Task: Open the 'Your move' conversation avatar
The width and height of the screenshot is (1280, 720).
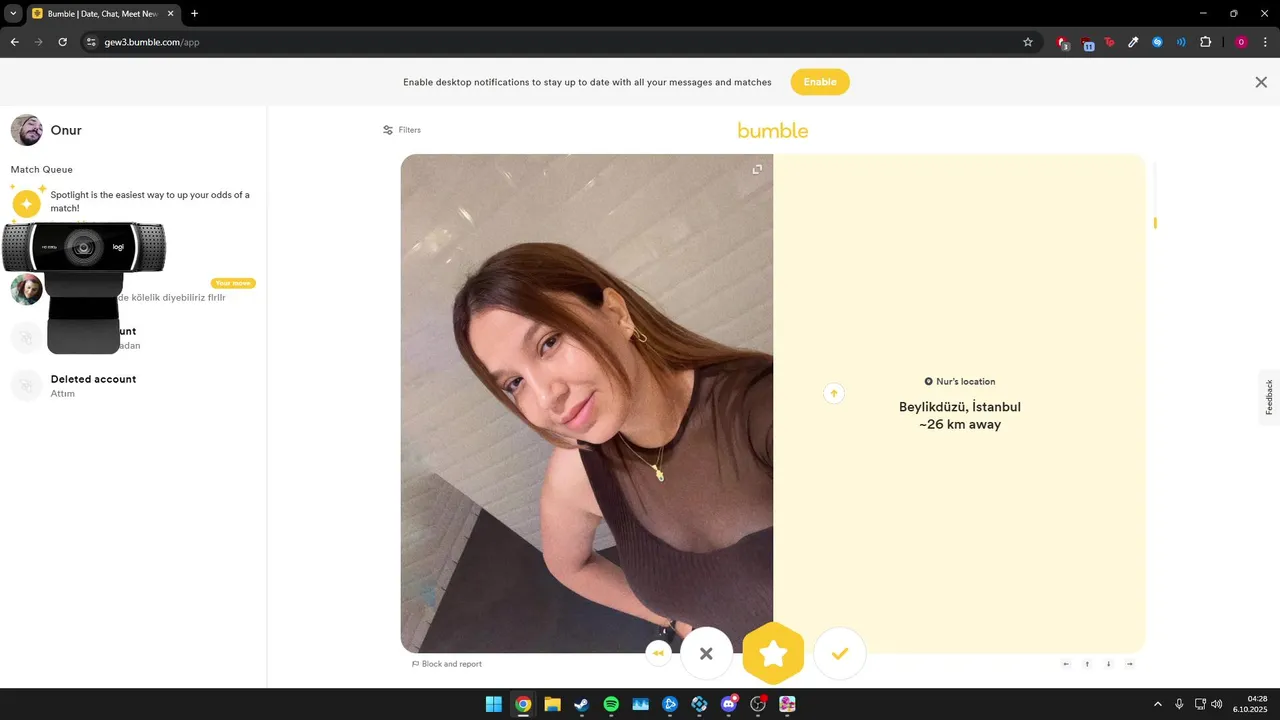Action: point(27,290)
